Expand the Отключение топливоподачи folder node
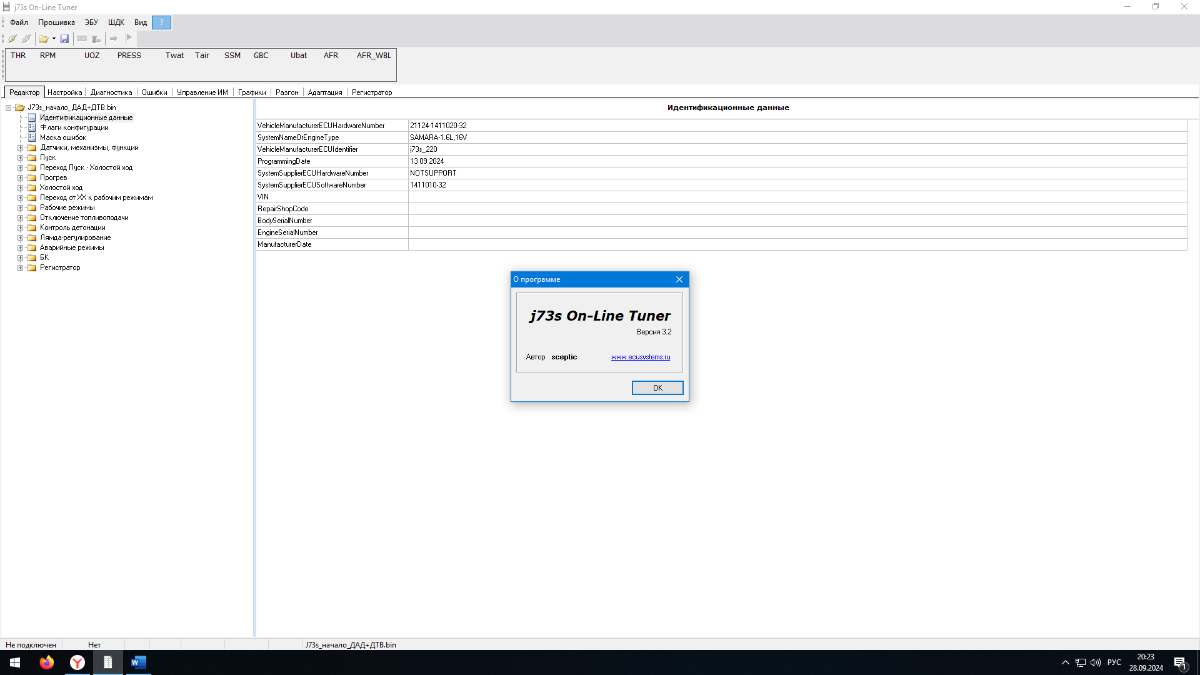This screenshot has height=675, width=1200. click(20, 217)
